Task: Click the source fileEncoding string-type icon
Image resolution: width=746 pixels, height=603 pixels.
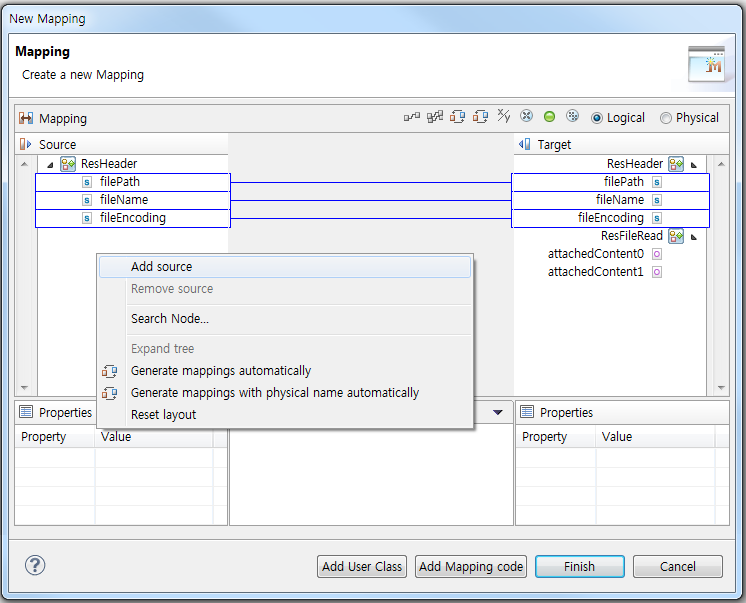Action: click(x=87, y=218)
